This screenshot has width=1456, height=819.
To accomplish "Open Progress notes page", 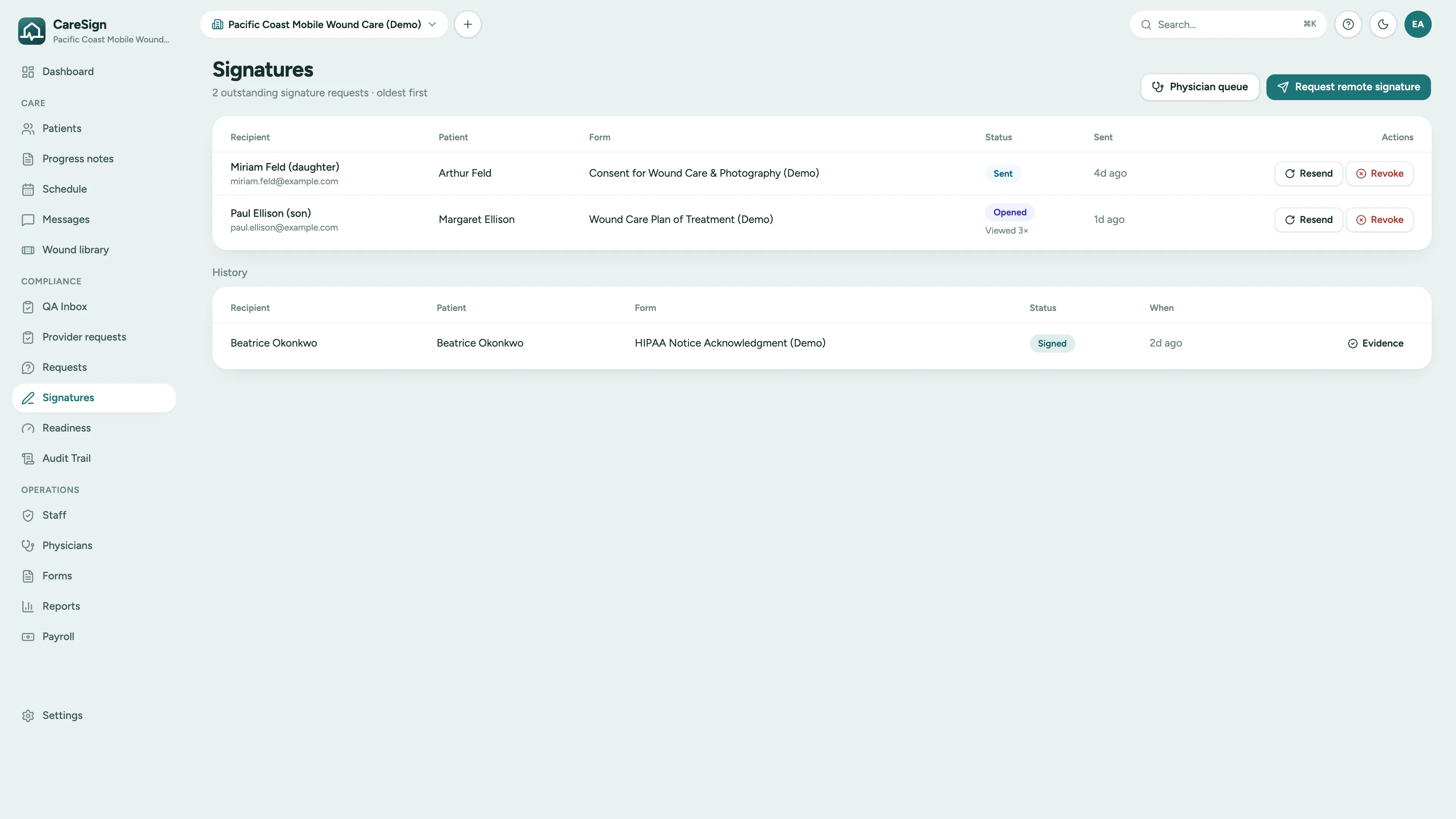I will (x=94, y=159).
